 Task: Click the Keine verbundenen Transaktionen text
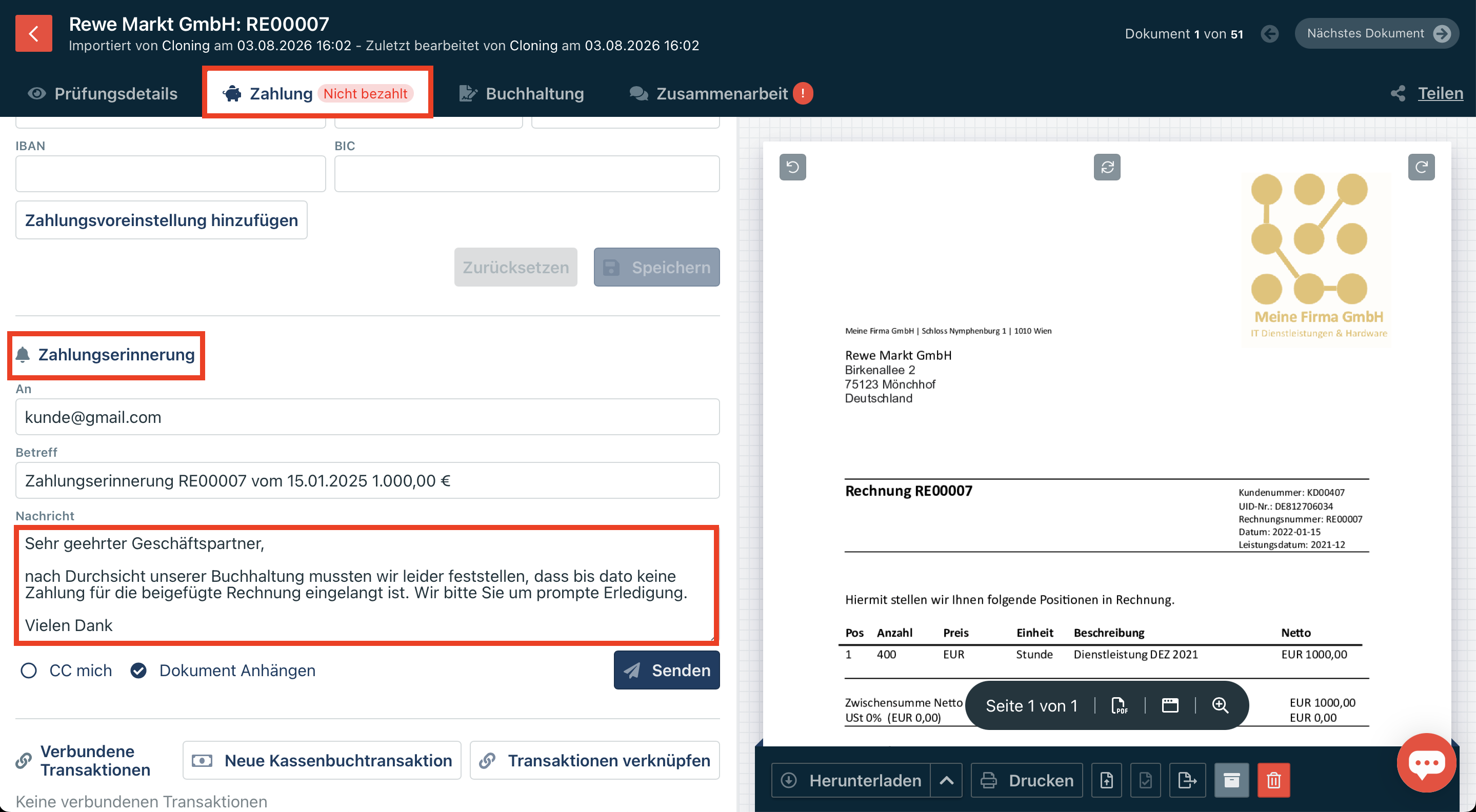click(x=142, y=802)
